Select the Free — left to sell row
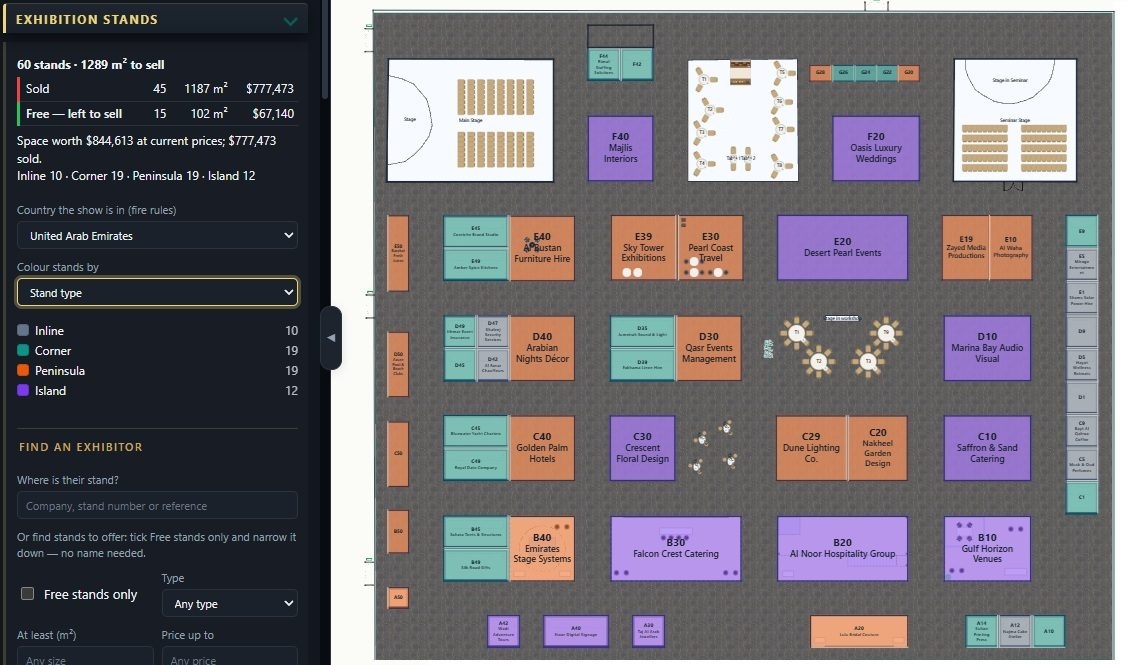The width and height of the screenshot is (1127, 665). [x=157, y=114]
